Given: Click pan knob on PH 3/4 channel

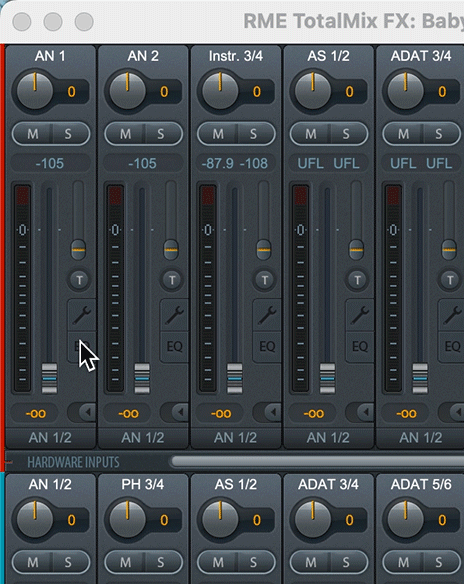Looking at the screenshot, I should tap(127, 519).
